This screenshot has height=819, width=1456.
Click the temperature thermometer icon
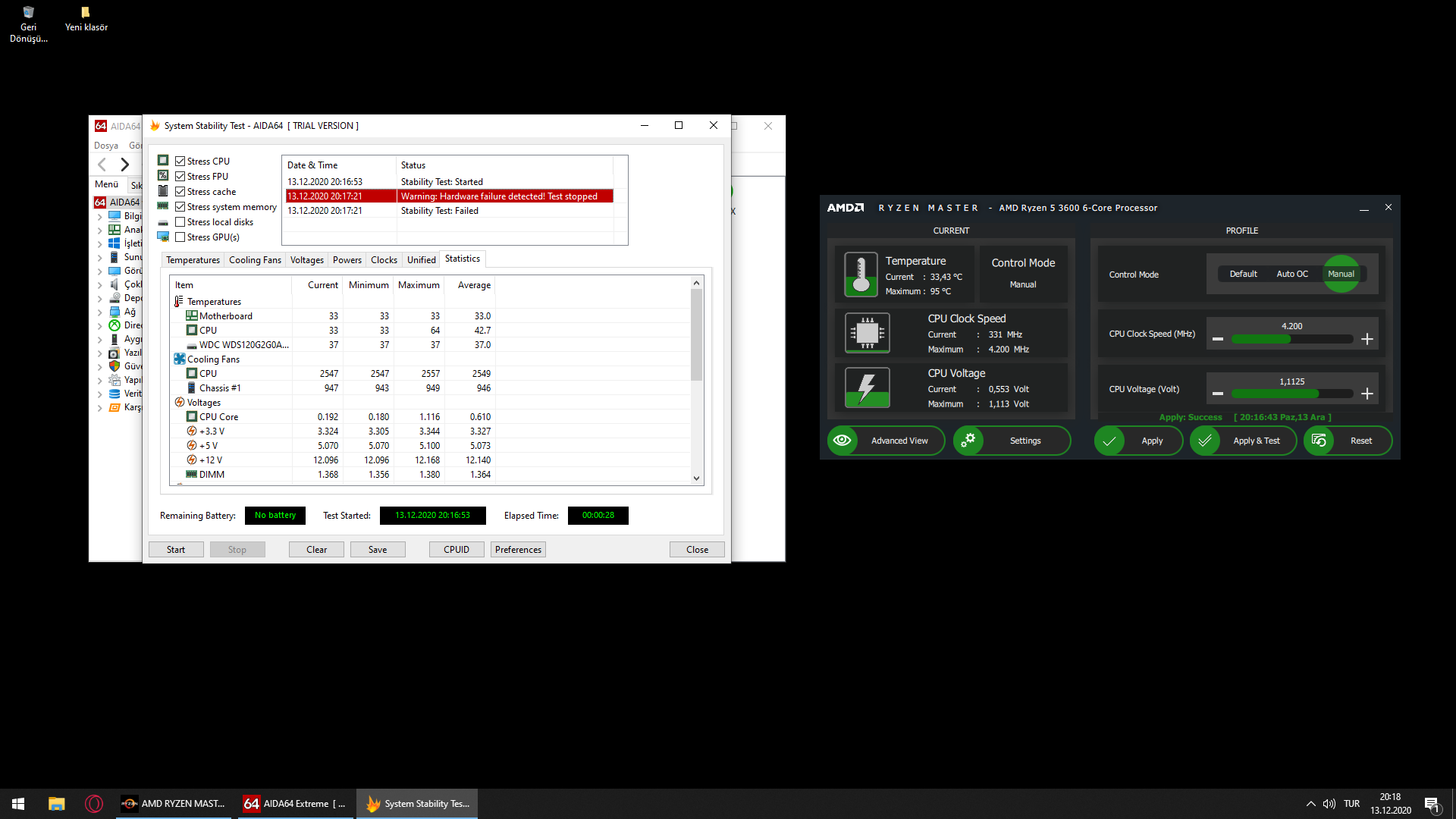861,275
